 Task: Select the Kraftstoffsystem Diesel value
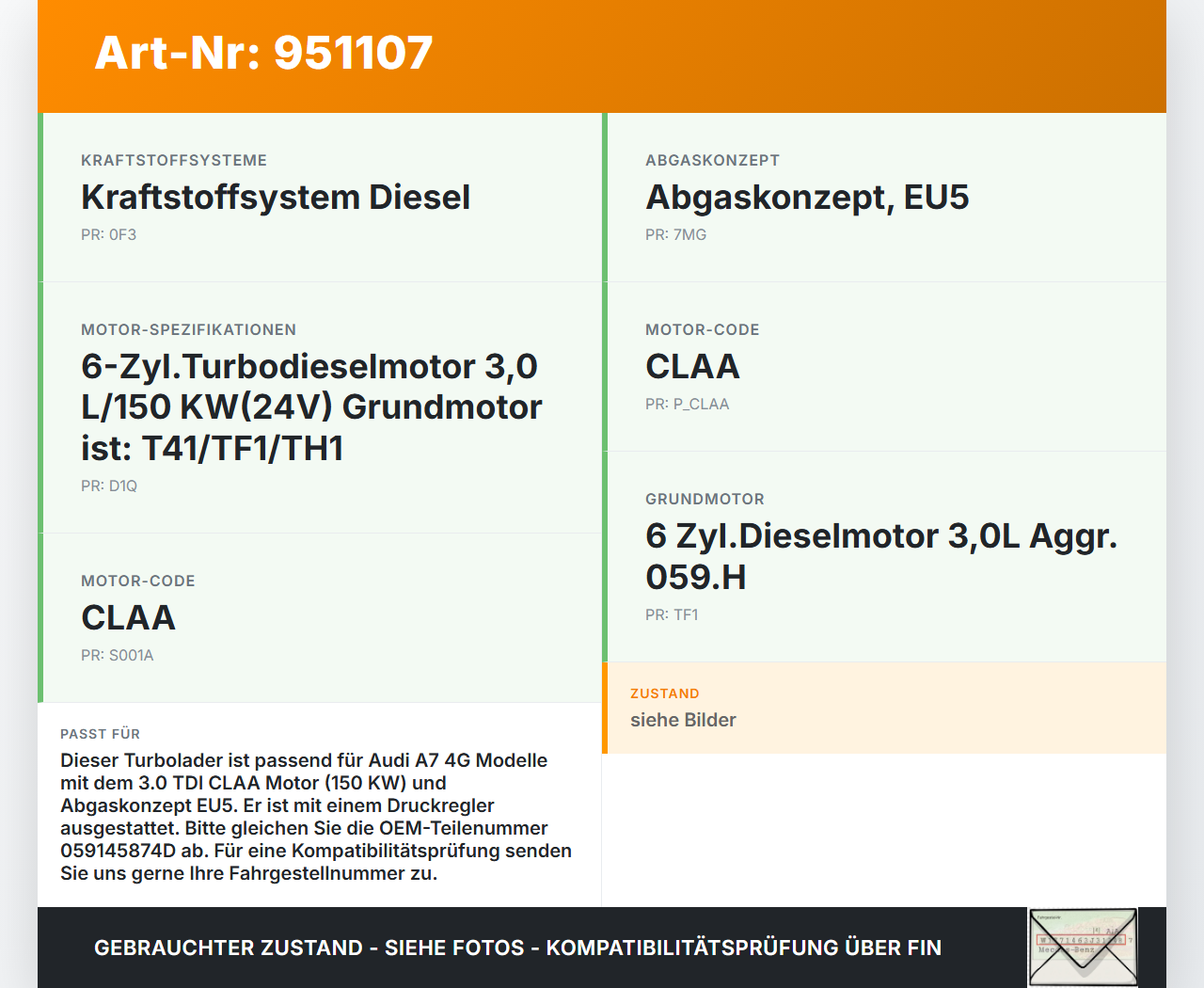276,198
